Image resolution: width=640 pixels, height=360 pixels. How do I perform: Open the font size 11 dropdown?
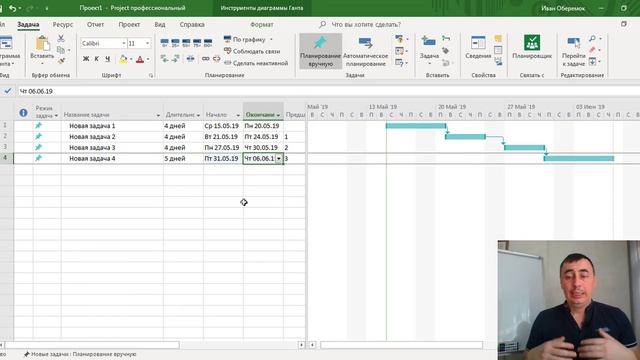(x=147, y=43)
